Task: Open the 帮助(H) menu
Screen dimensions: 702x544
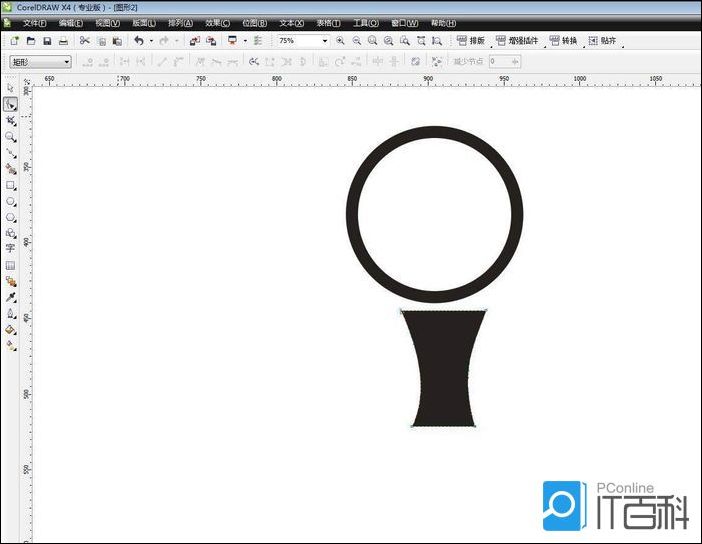Action: click(443, 23)
